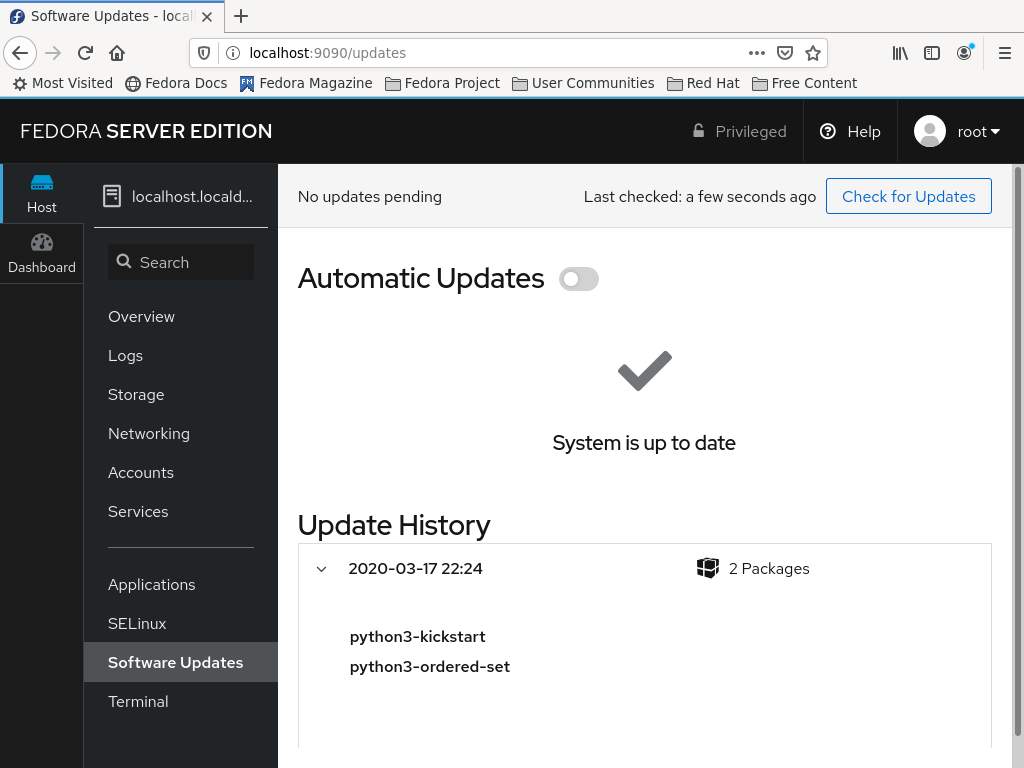This screenshot has width=1024, height=768.
Task: Click localhost.locald... host name
Action: tap(192, 197)
